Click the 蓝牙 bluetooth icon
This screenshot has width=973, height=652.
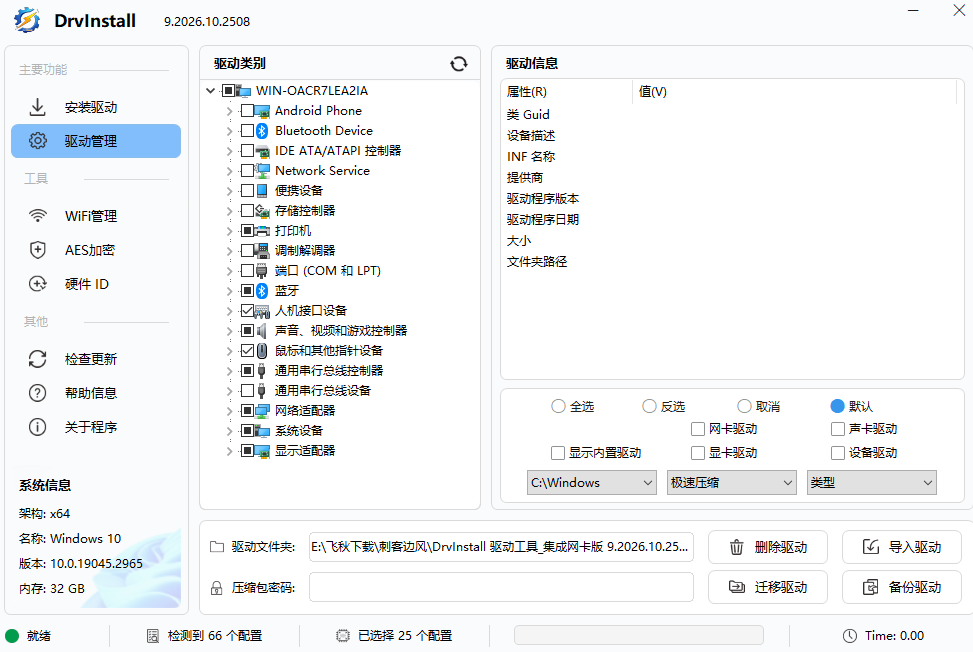[262, 290]
